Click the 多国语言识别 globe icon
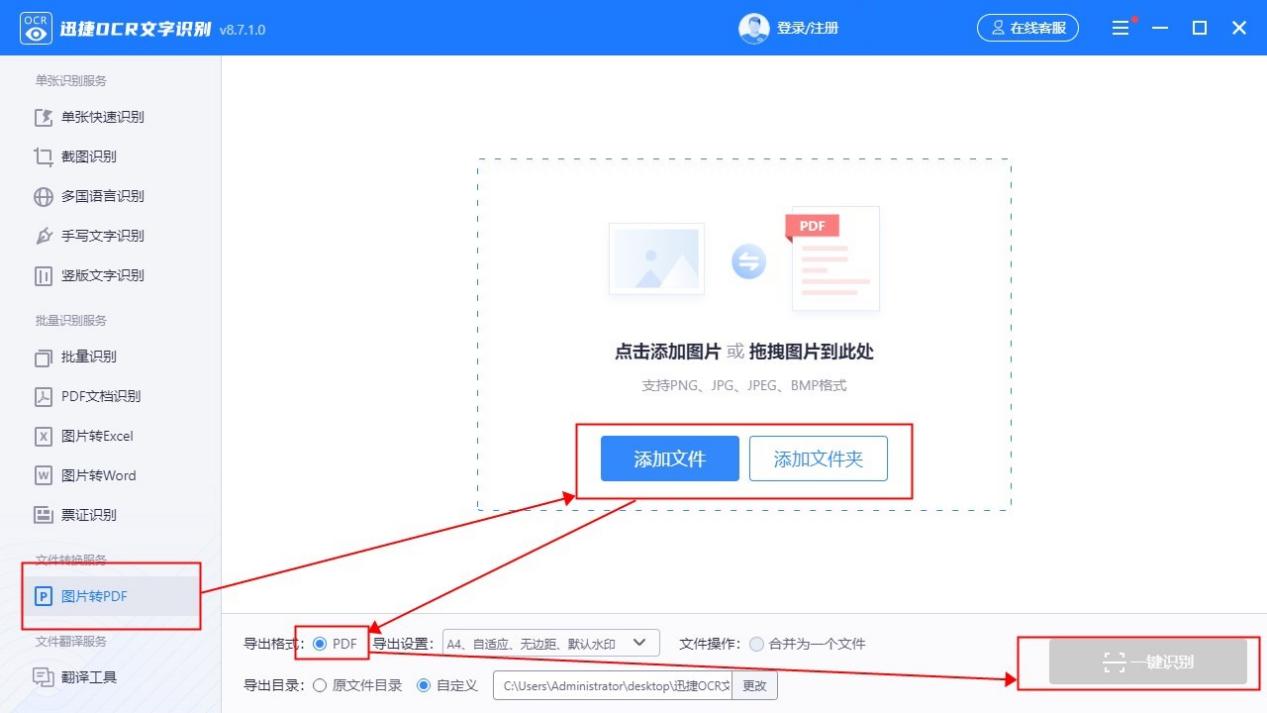Viewport: 1267px width, 713px height. tap(43, 197)
